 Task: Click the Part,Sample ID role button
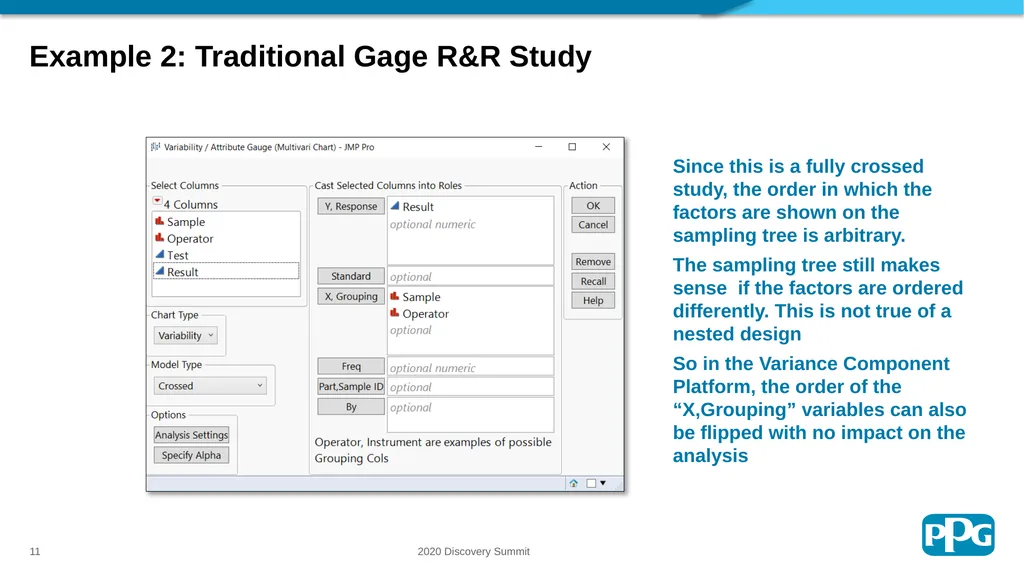pos(351,387)
